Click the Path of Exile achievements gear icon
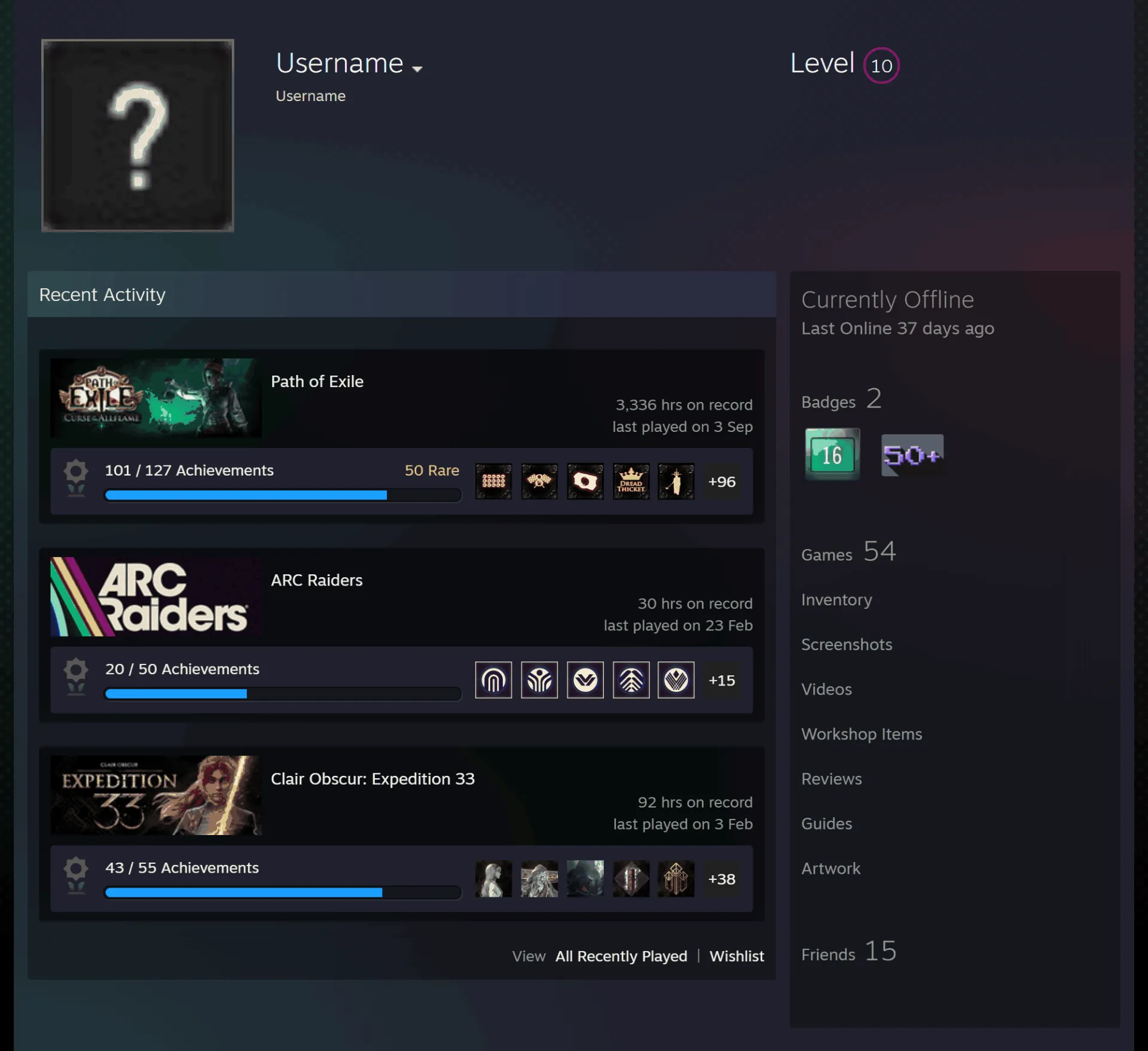Screen dimensions: 1148x1051 (76, 479)
